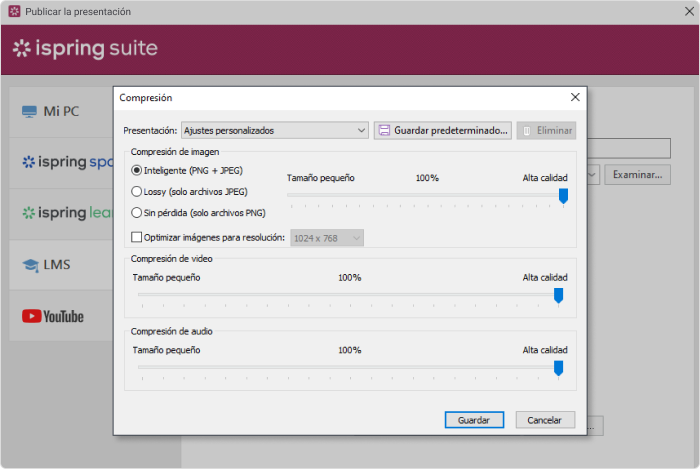
Task: Click the image compression 100% value
Action: (x=427, y=178)
